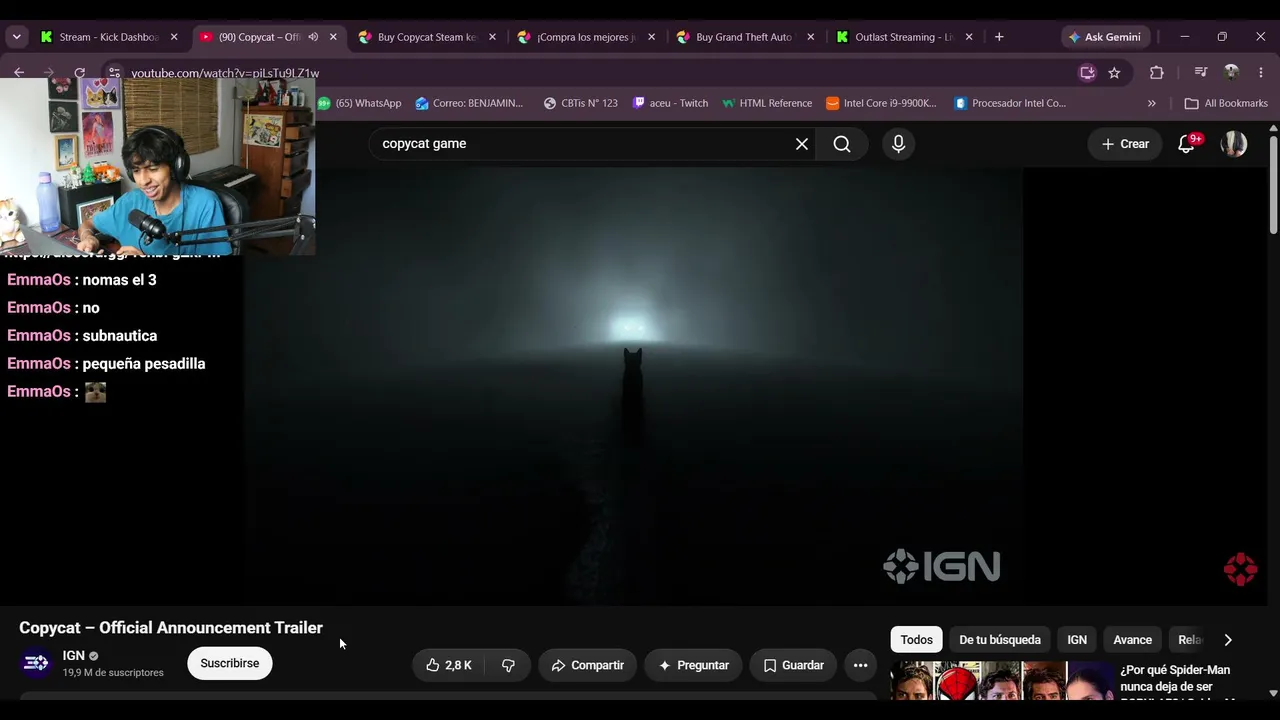The image size is (1280, 720).
Task: Close the Compra los mejores tab
Action: [x=651, y=37]
